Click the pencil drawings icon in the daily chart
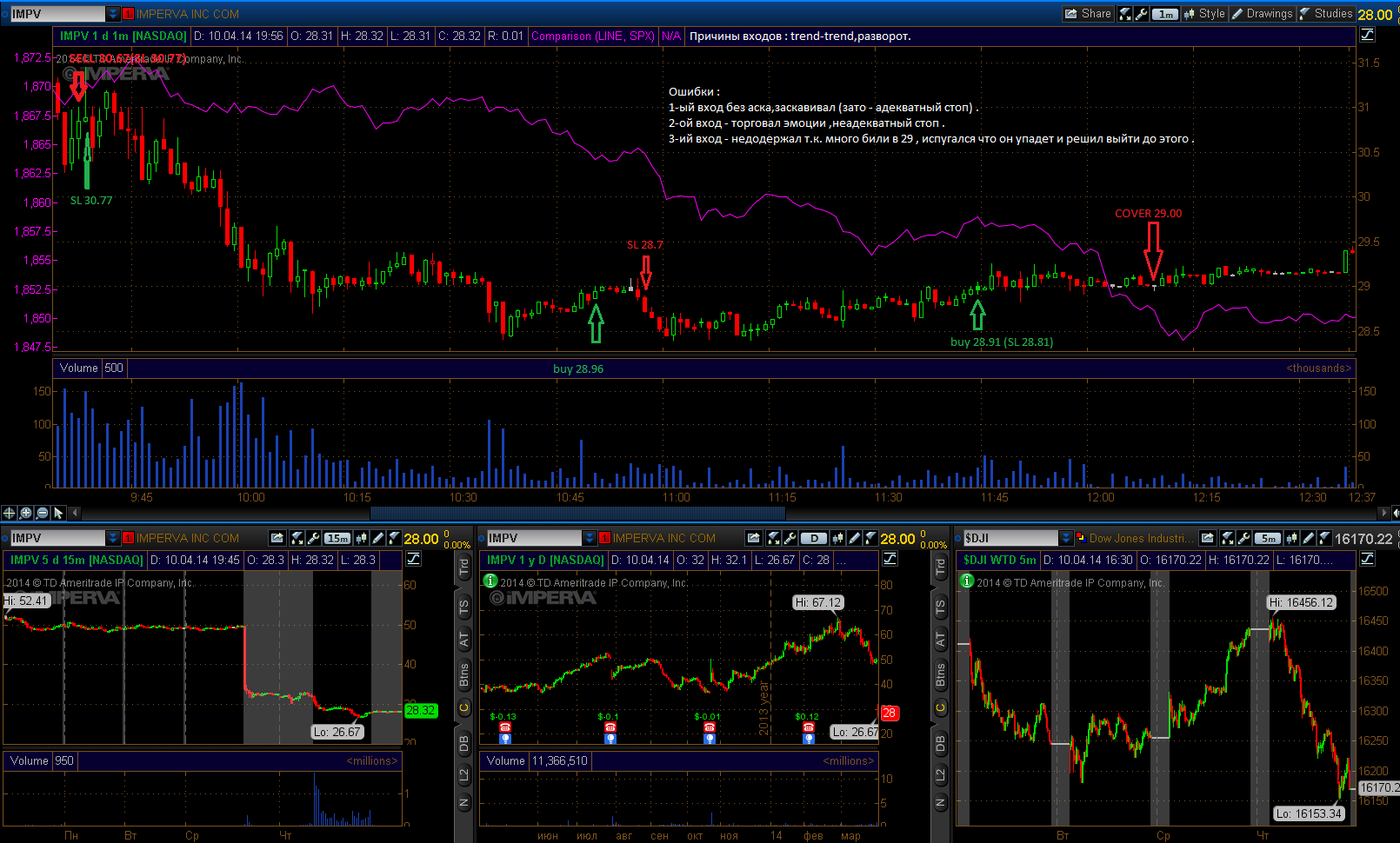Image resolution: width=1400 pixels, height=843 pixels. [x=855, y=538]
